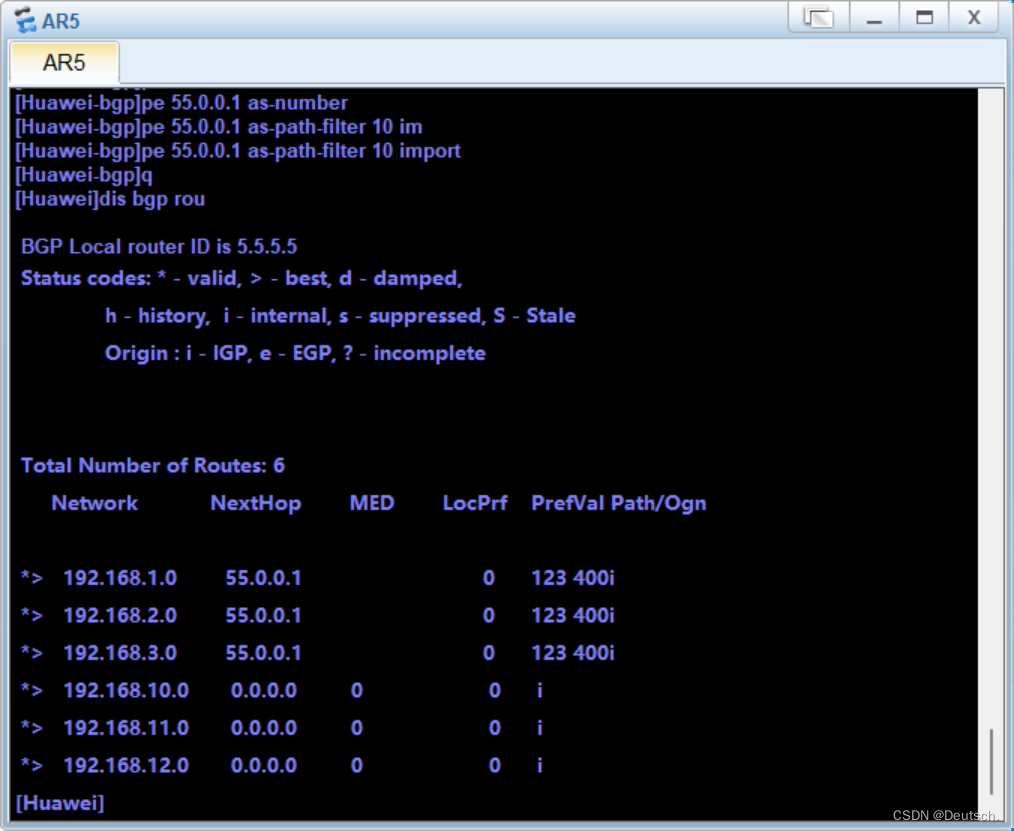Click the as-path-filter 10 import command line
The image size is (1014, 831).
(238, 151)
